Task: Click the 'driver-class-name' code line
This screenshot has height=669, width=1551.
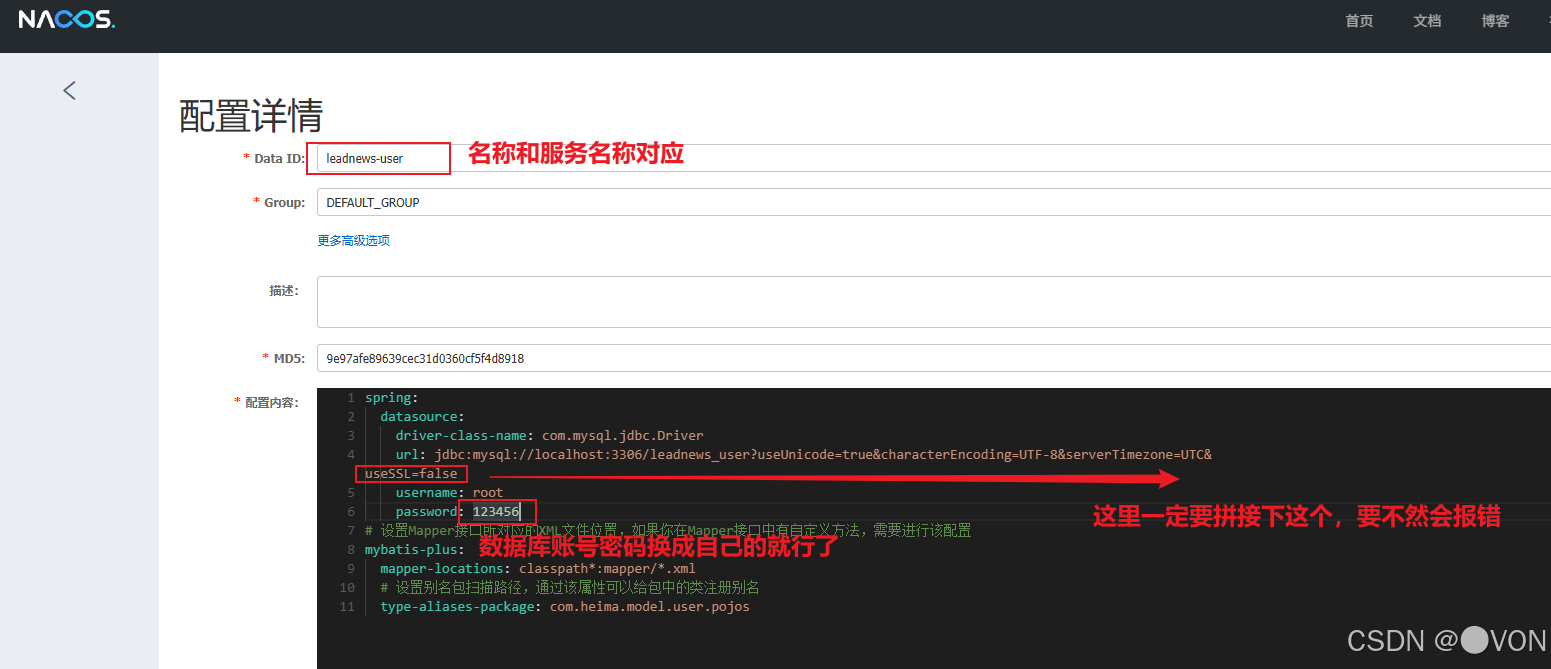Action: click(549, 436)
